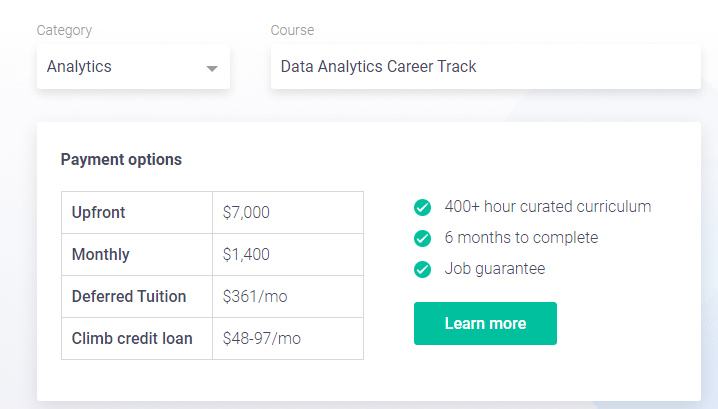Viewport: 718px width, 409px height.
Task: Select the Upfront payment row label
Action: 98,212
